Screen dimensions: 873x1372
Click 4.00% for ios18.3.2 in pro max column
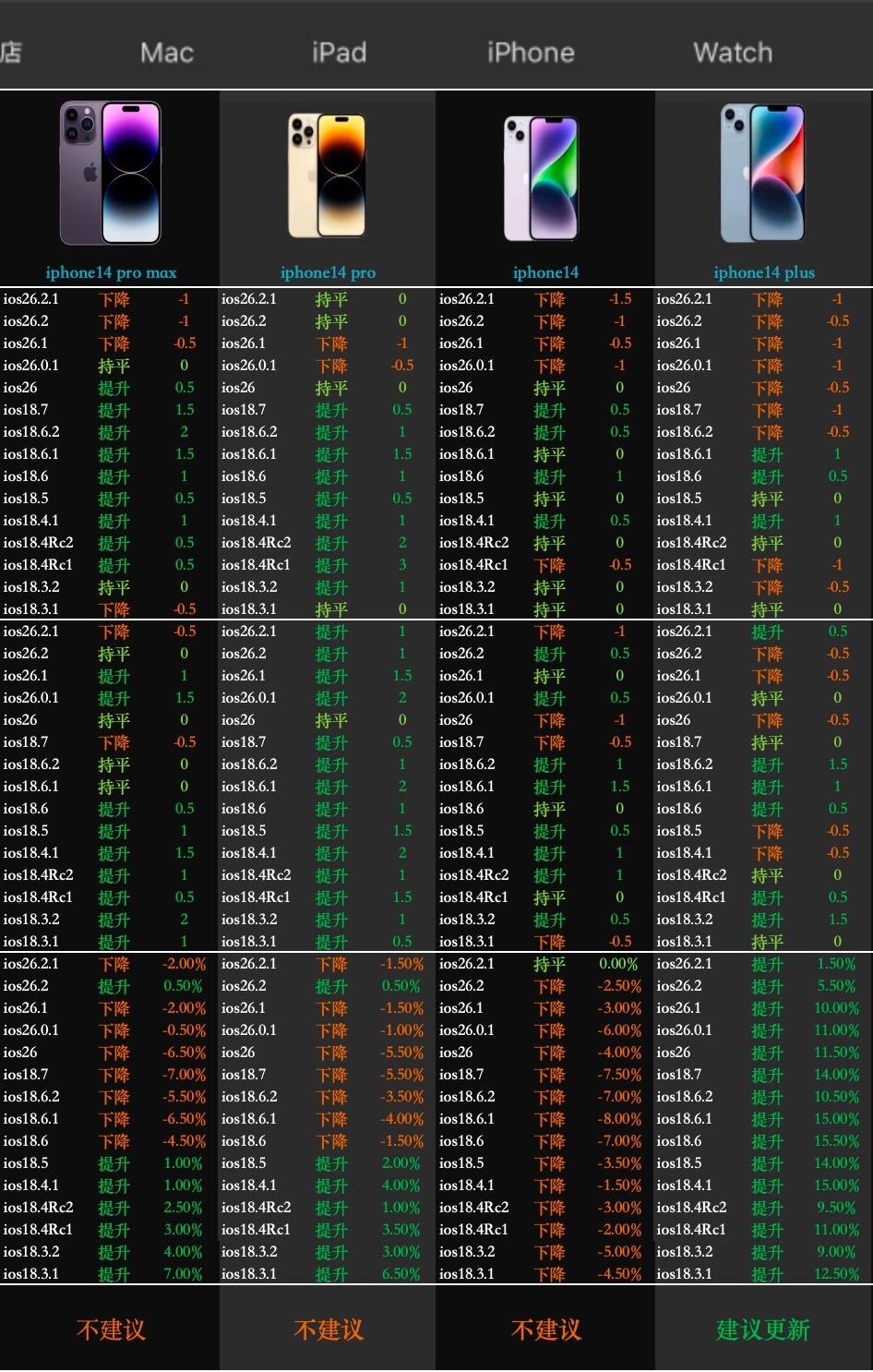[183, 1252]
